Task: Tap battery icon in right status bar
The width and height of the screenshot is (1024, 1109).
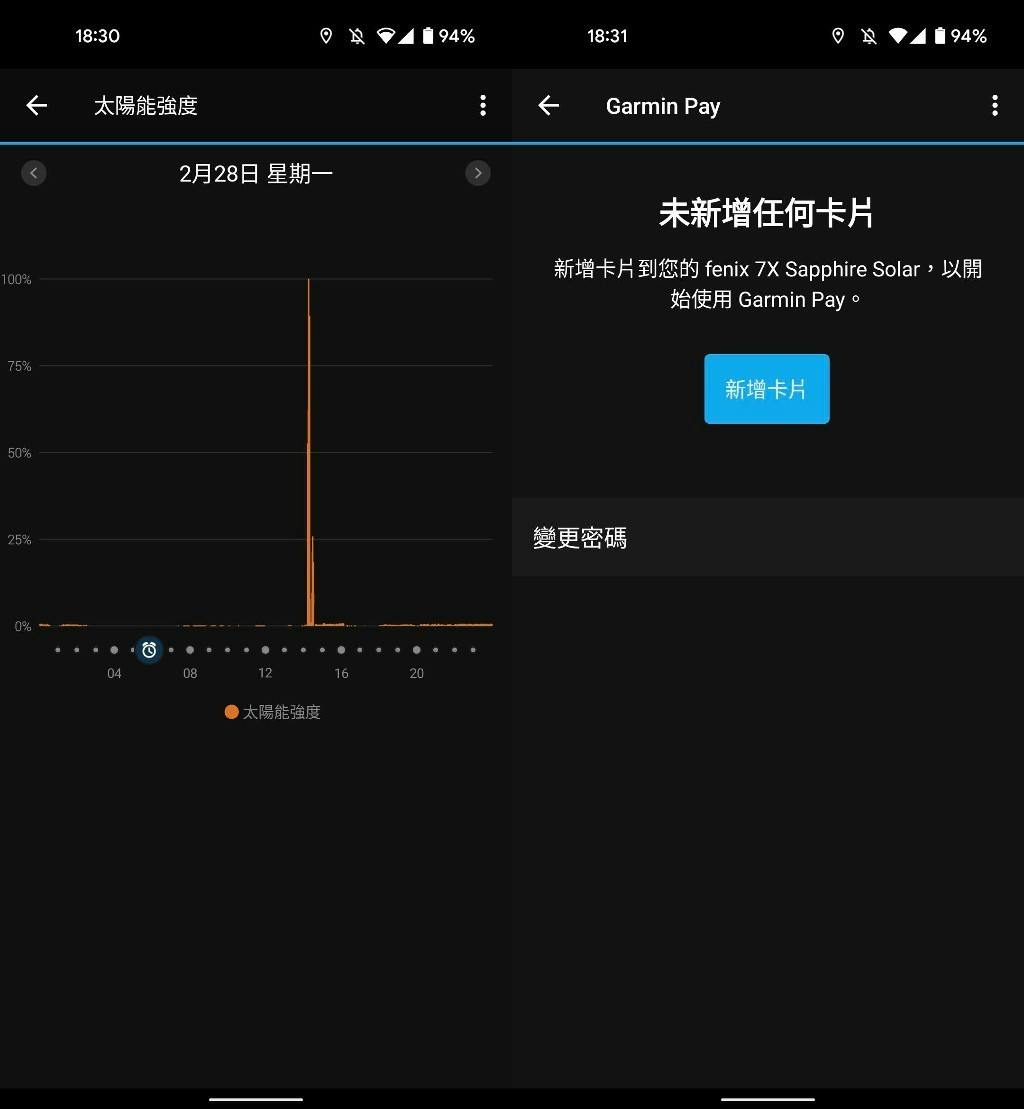Action: (x=940, y=36)
